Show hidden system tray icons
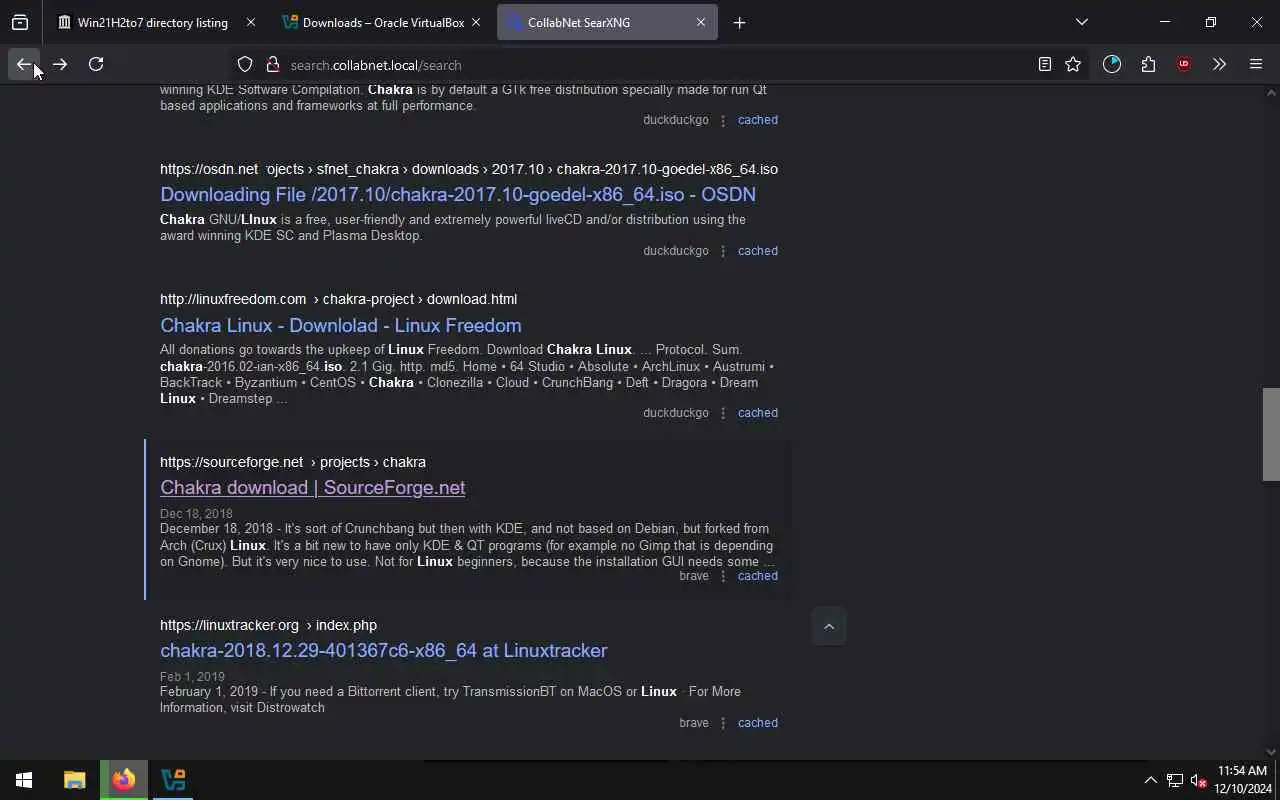 [1150, 780]
